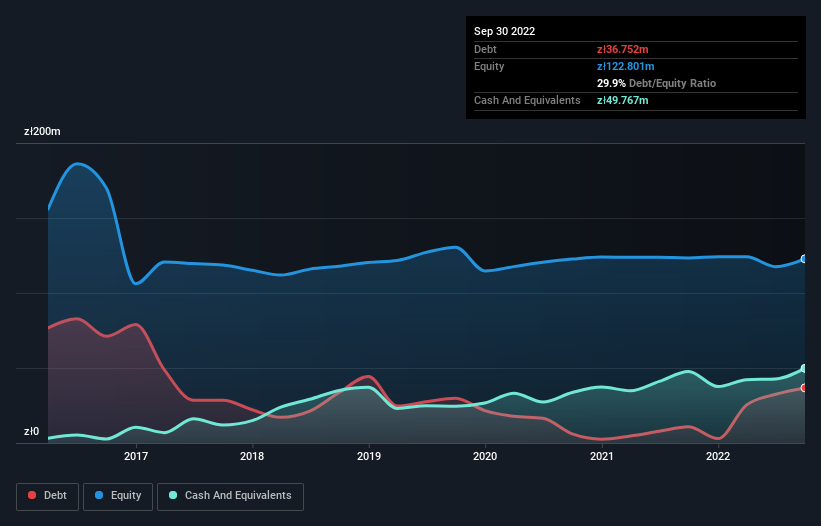
Task: Click the Equity label in tooltip
Action: [489, 66]
